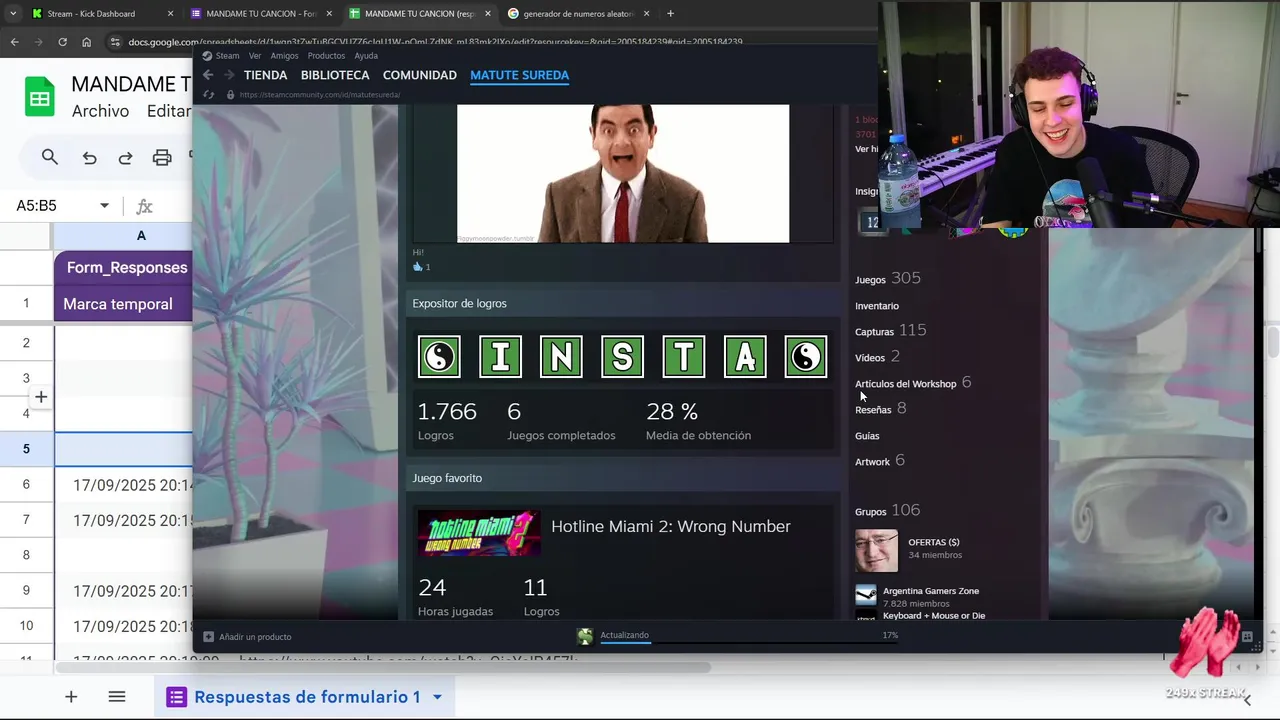Open the letter N achievement icon
Screen dimensions: 1280x720
tap(561, 357)
